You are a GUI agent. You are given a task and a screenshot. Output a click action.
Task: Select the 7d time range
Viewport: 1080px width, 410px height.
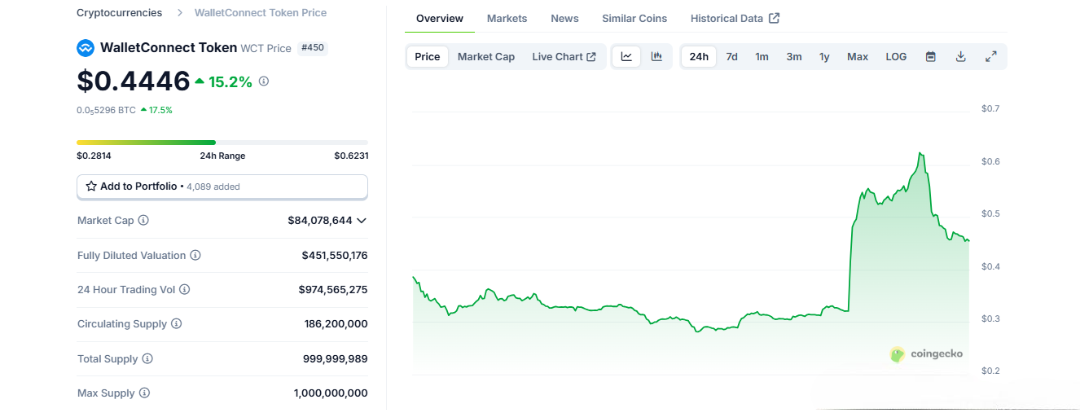point(731,57)
